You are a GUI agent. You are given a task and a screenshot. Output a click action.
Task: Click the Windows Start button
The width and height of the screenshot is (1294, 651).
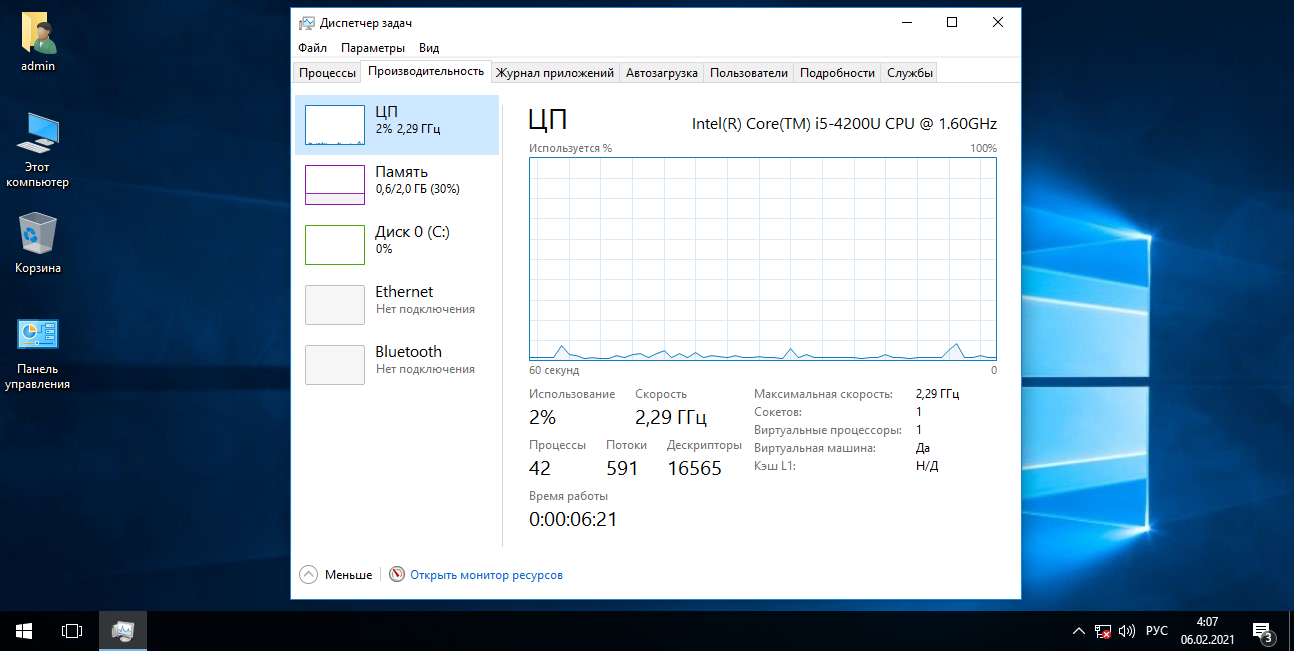tap(24, 631)
